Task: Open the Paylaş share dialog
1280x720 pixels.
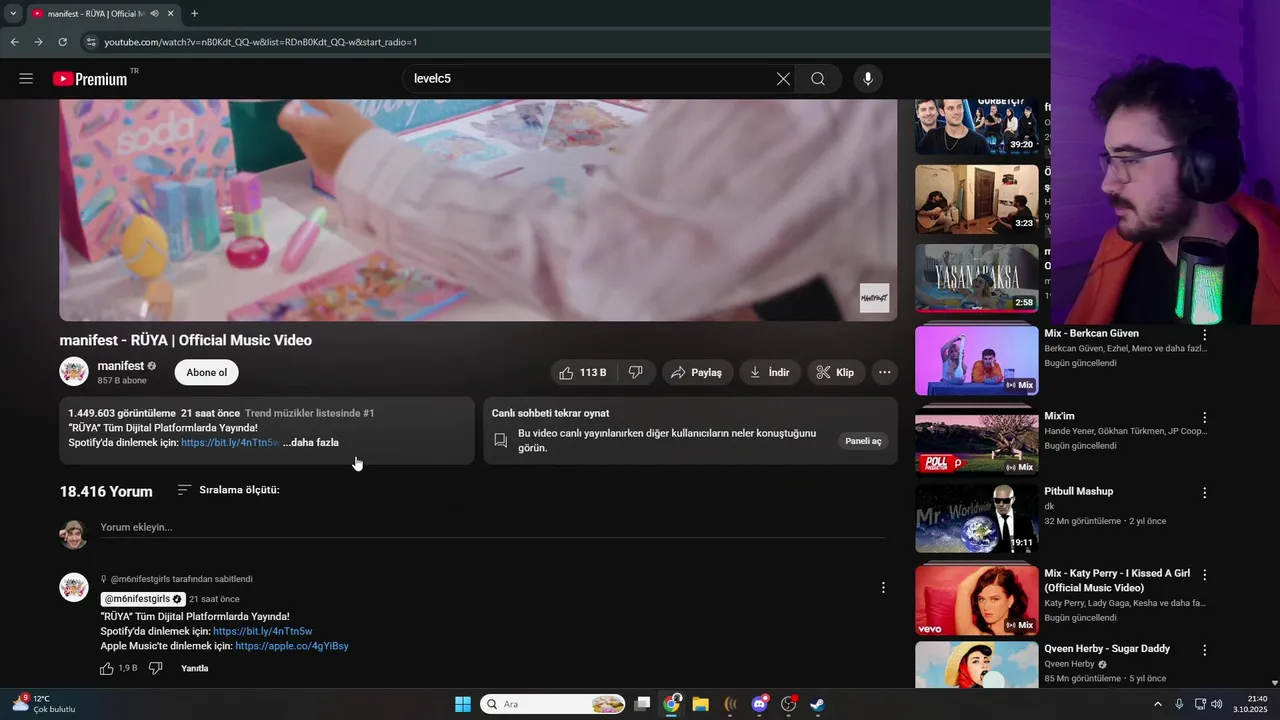Action: [697, 373]
